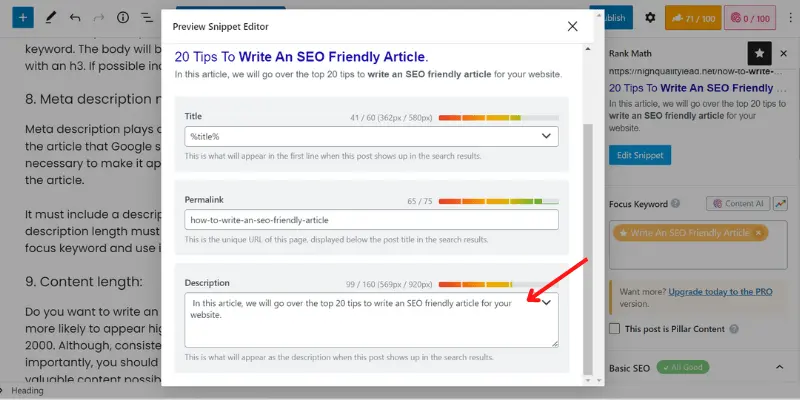Image resolution: width=800 pixels, height=400 pixels.
Task: Select the pencil Tools icon
Action: (x=50, y=18)
